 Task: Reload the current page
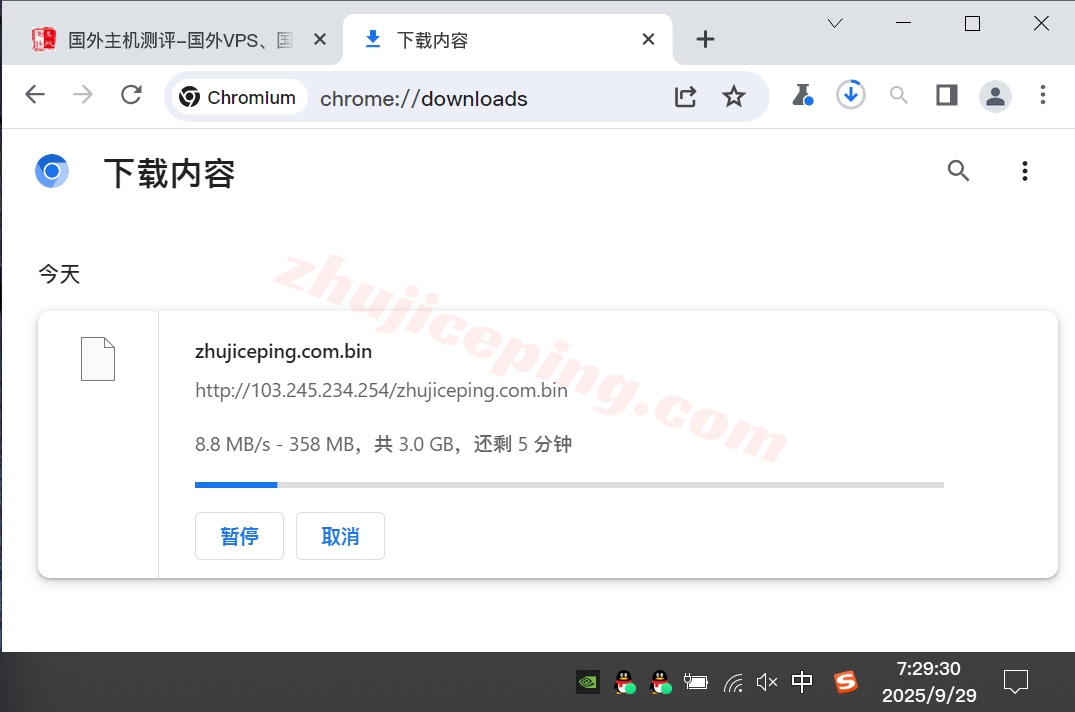pyautogui.click(x=131, y=94)
